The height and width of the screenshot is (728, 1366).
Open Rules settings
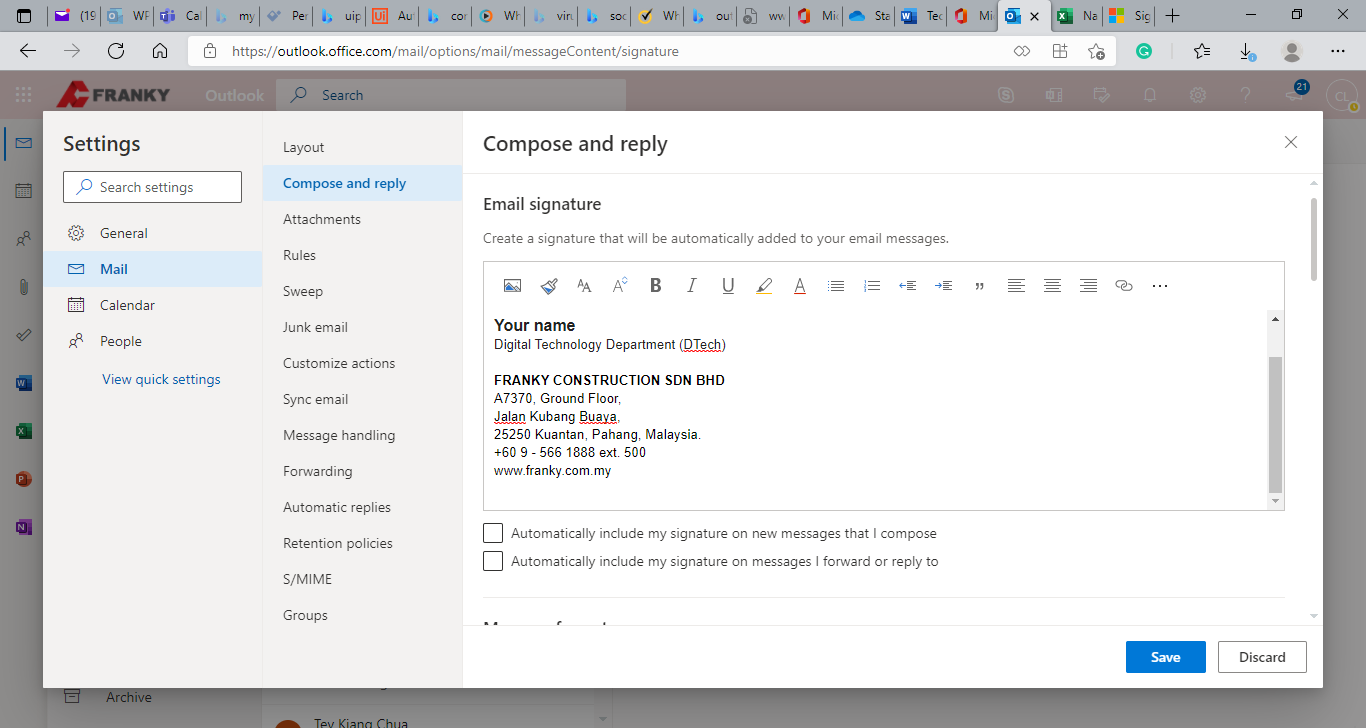362,255
